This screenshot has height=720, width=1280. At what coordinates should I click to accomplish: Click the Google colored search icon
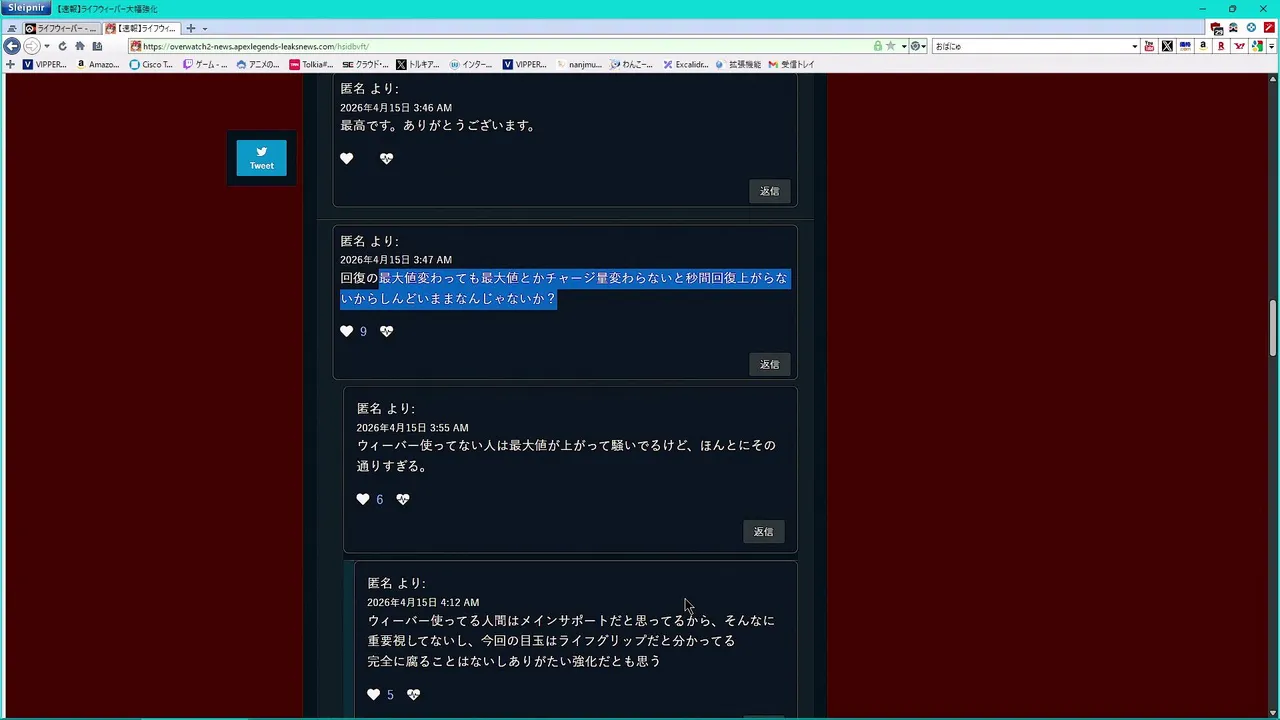pyautogui.click(x=1258, y=46)
